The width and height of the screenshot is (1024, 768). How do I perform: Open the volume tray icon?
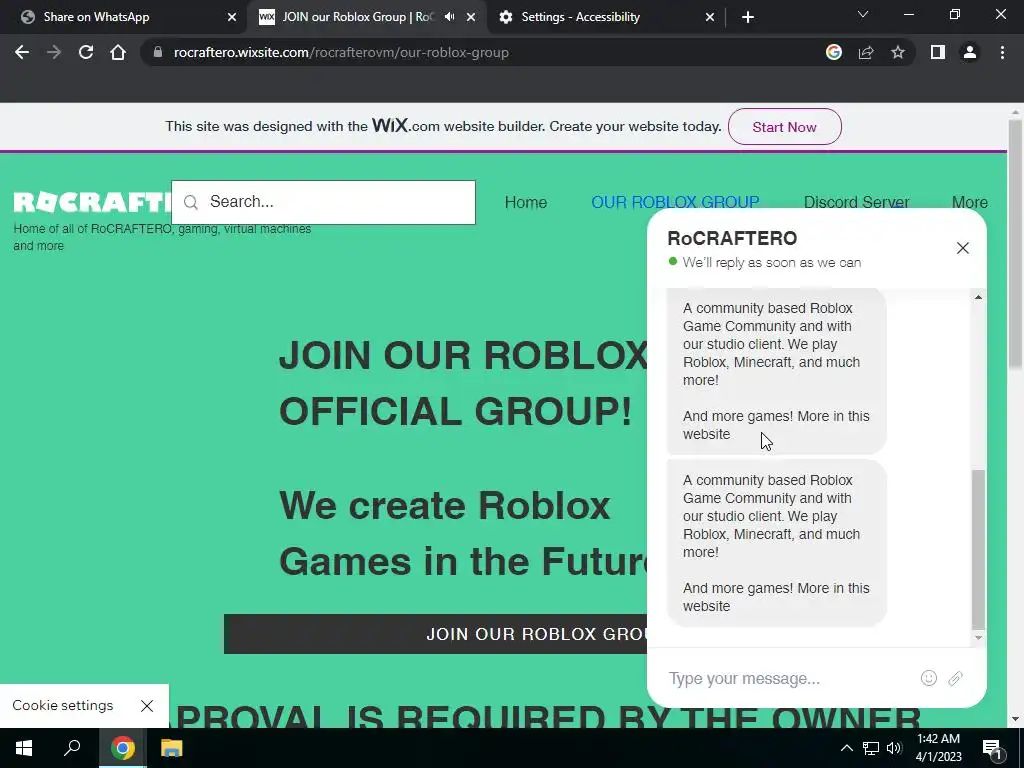point(894,748)
